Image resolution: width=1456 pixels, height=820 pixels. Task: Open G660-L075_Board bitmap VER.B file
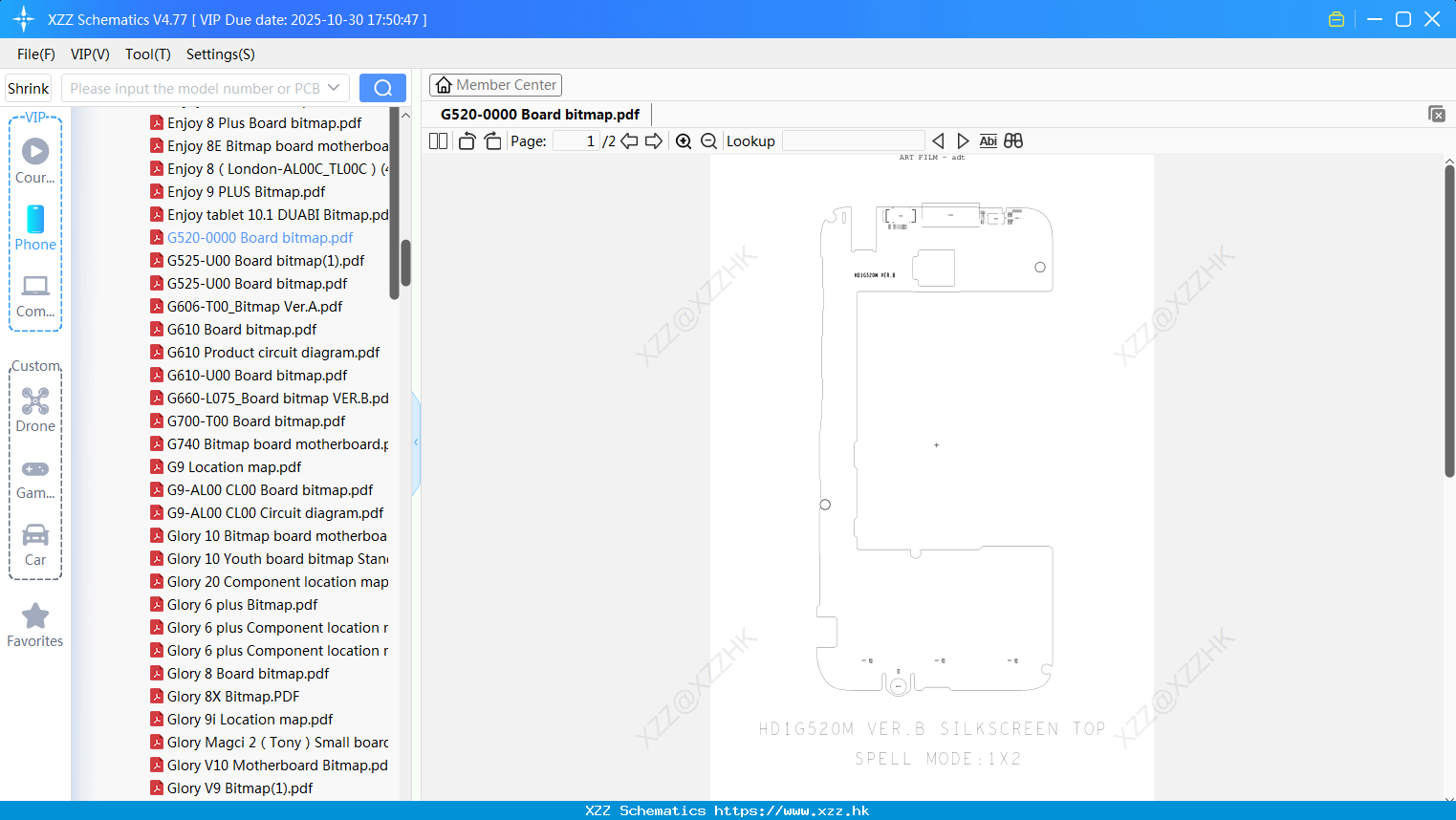pyautogui.click(x=277, y=399)
